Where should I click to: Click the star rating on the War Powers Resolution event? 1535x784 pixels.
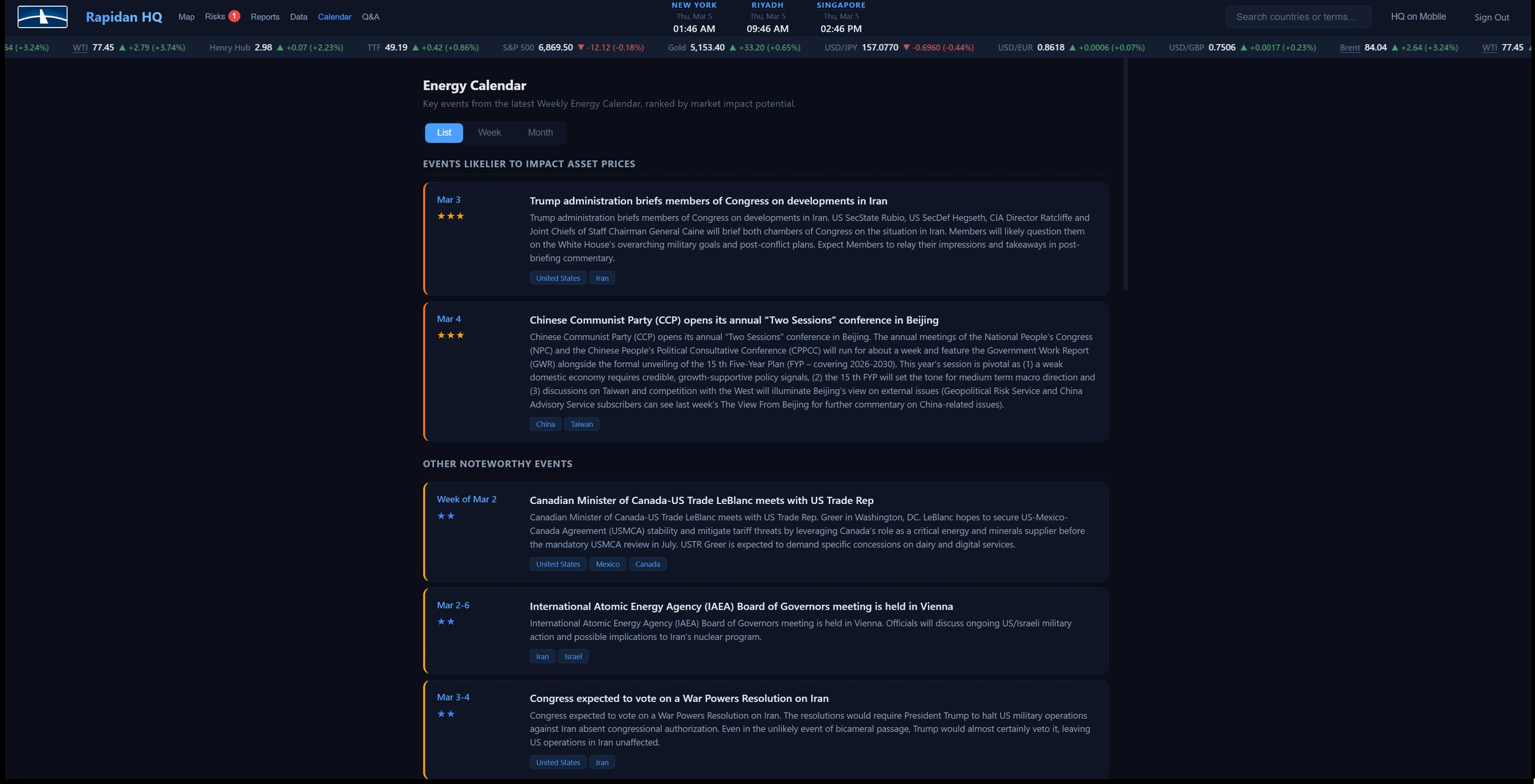tap(446, 714)
